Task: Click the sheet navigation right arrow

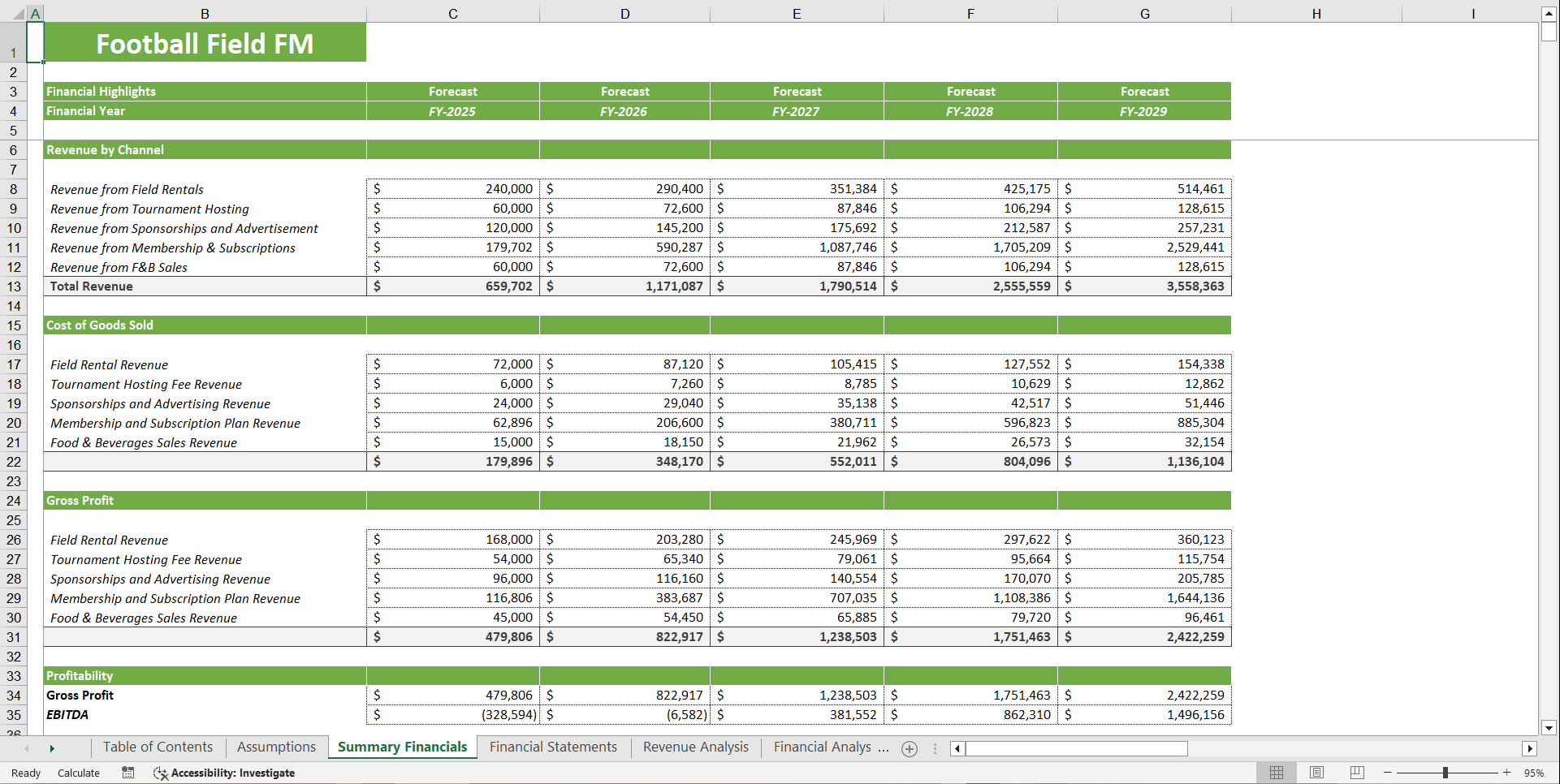Action: coord(51,748)
